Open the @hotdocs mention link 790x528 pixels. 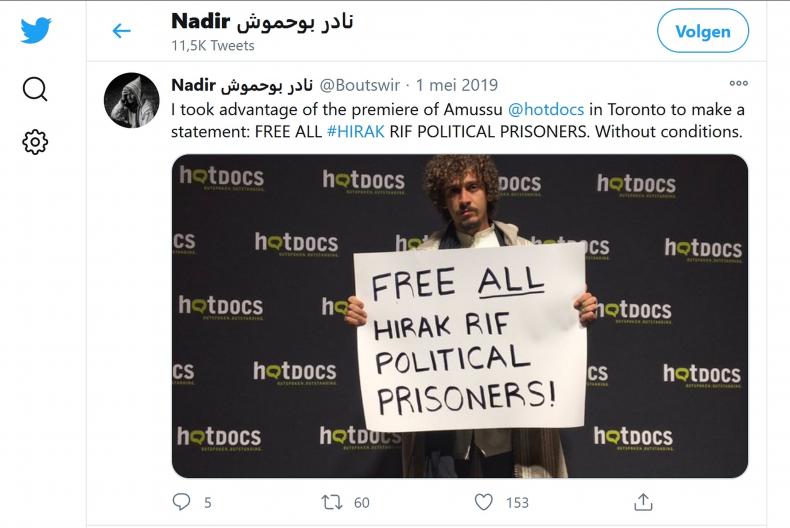click(x=546, y=109)
